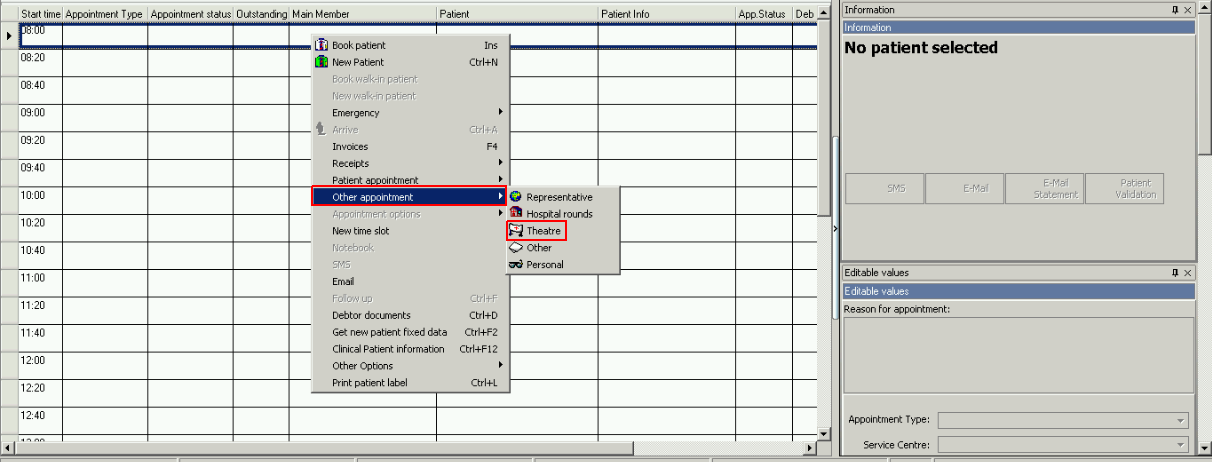Open the Receipts submenu
The image size is (1212, 462).
(x=411, y=163)
